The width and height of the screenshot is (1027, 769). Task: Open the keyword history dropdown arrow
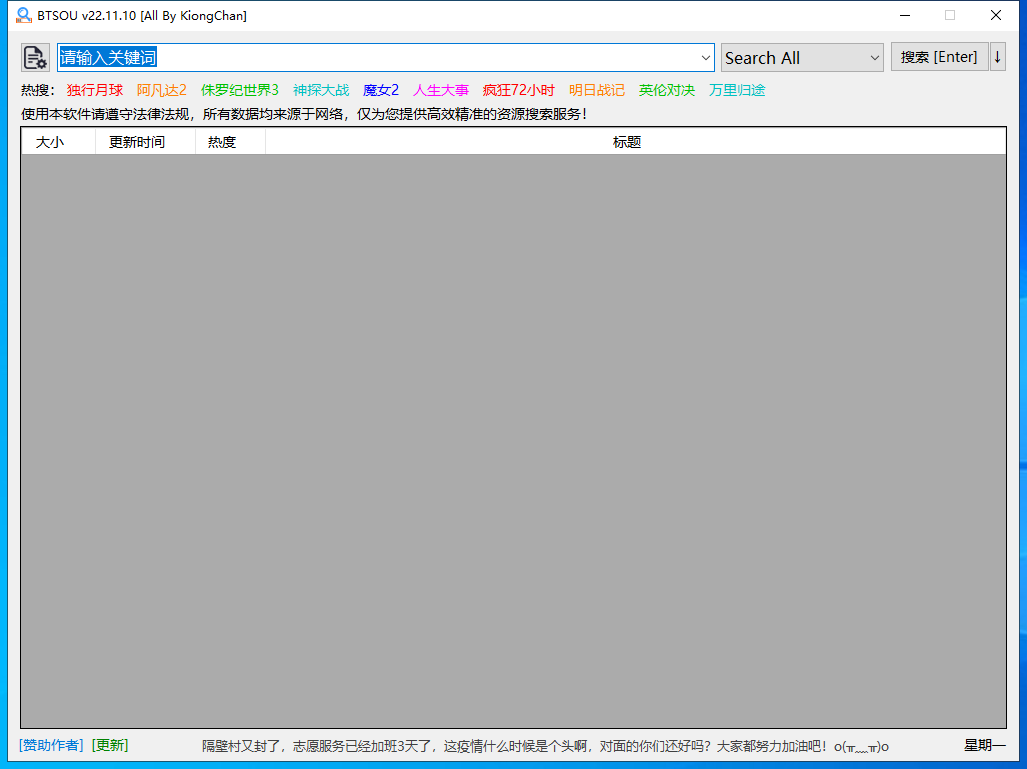705,57
